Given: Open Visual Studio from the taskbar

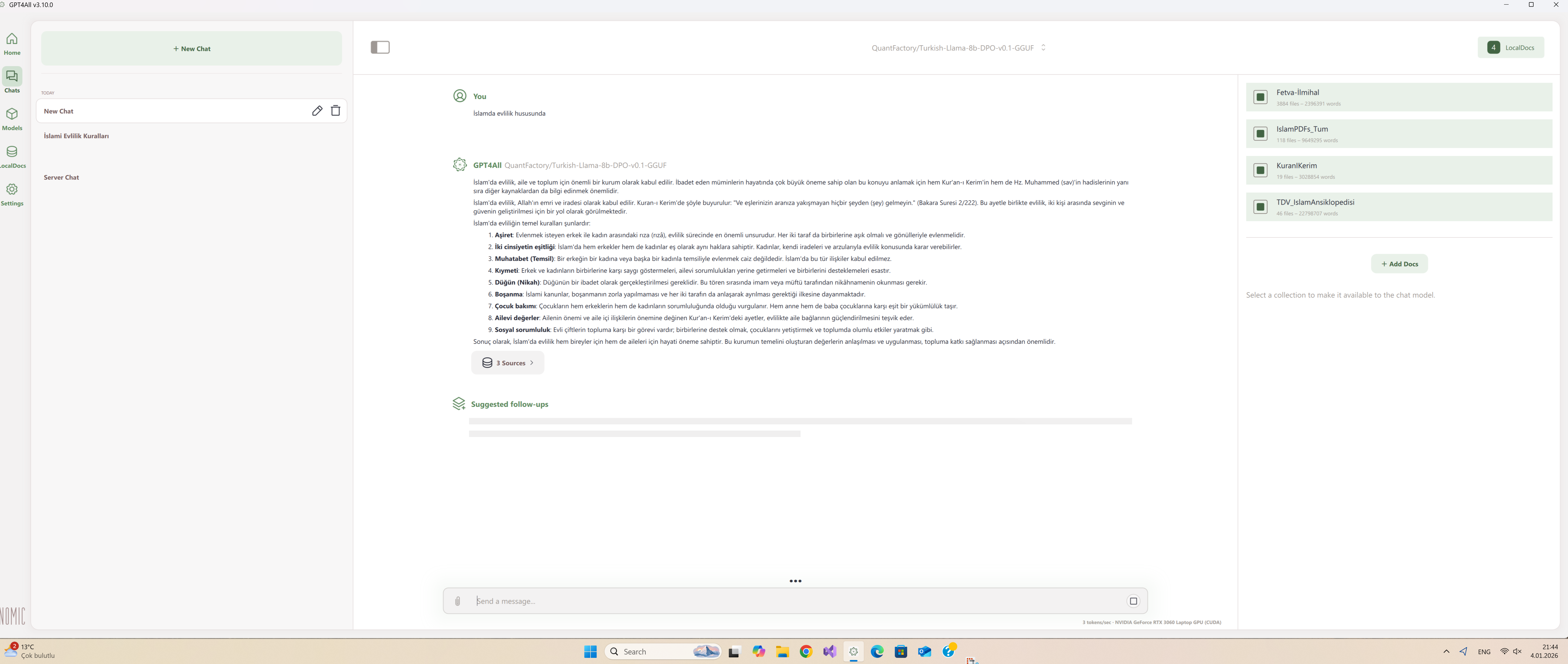Looking at the screenshot, I should pyautogui.click(x=830, y=652).
